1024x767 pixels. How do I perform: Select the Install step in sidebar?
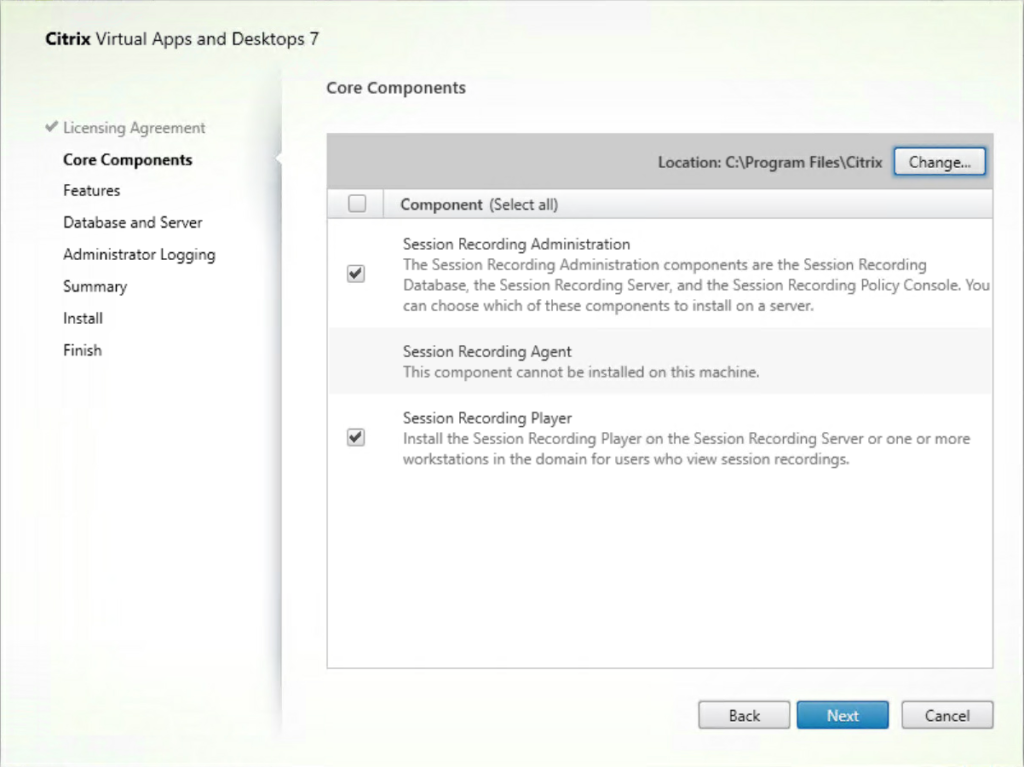pyautogui.click(x=83, y=318)
